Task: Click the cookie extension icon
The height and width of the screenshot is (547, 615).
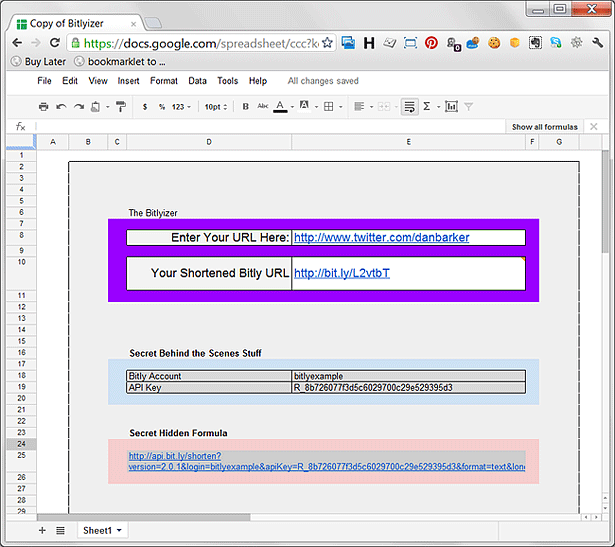Action: (494, 42)
